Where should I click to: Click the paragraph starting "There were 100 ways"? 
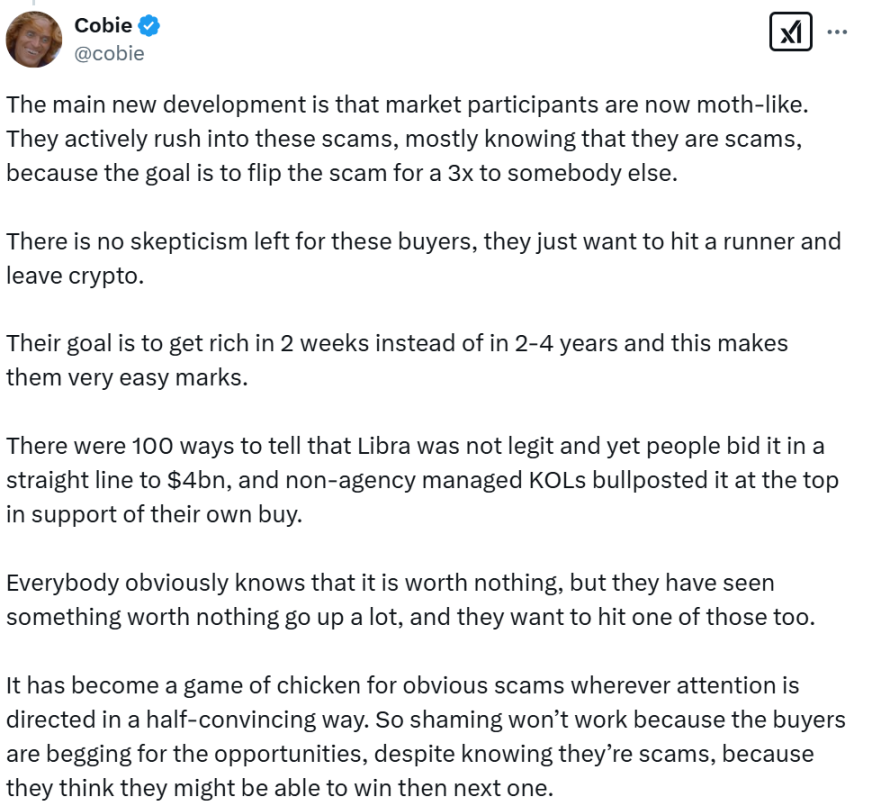(420, 479)
